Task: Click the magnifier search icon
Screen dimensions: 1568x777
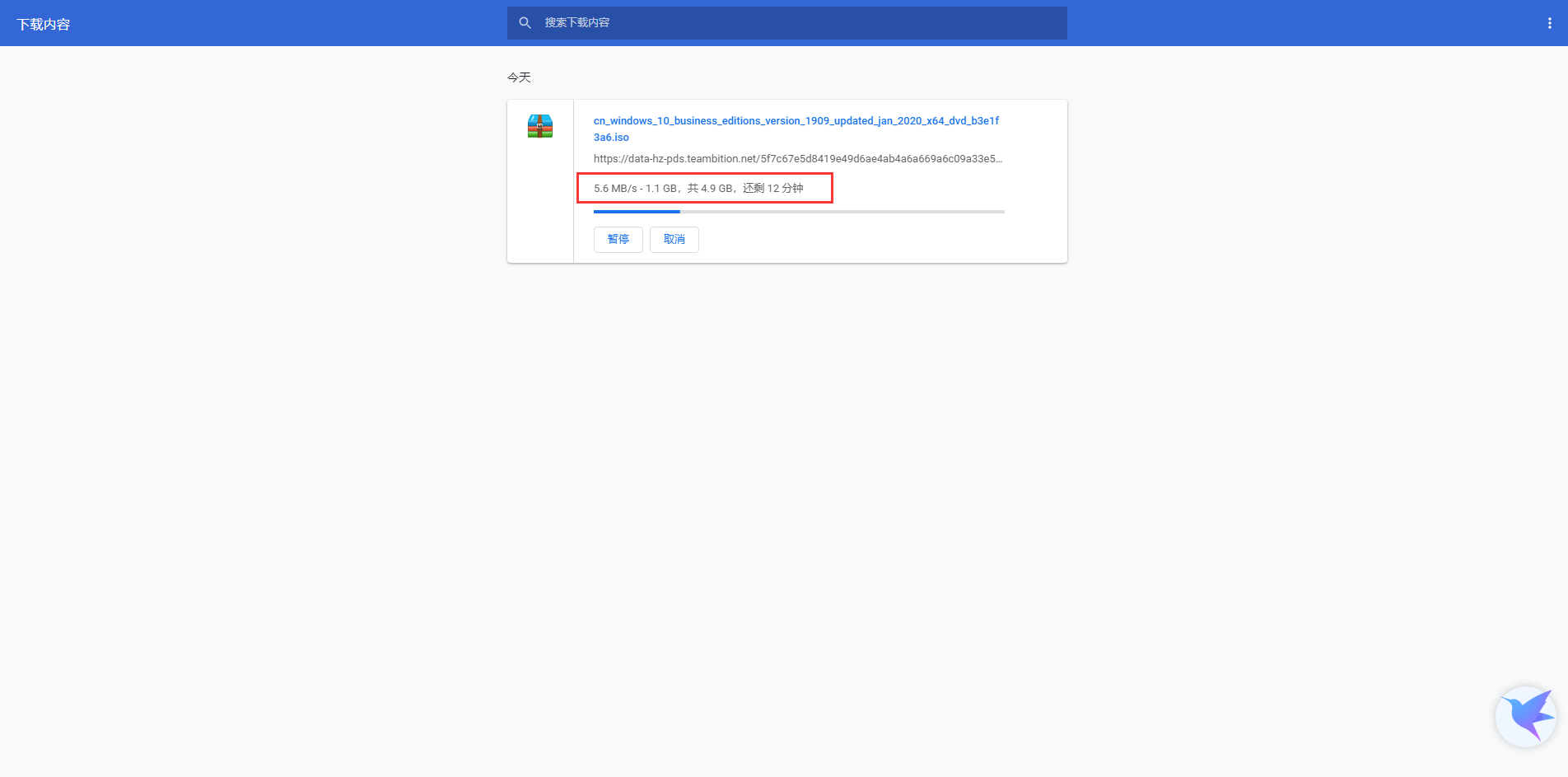Action: coord(525,23)
